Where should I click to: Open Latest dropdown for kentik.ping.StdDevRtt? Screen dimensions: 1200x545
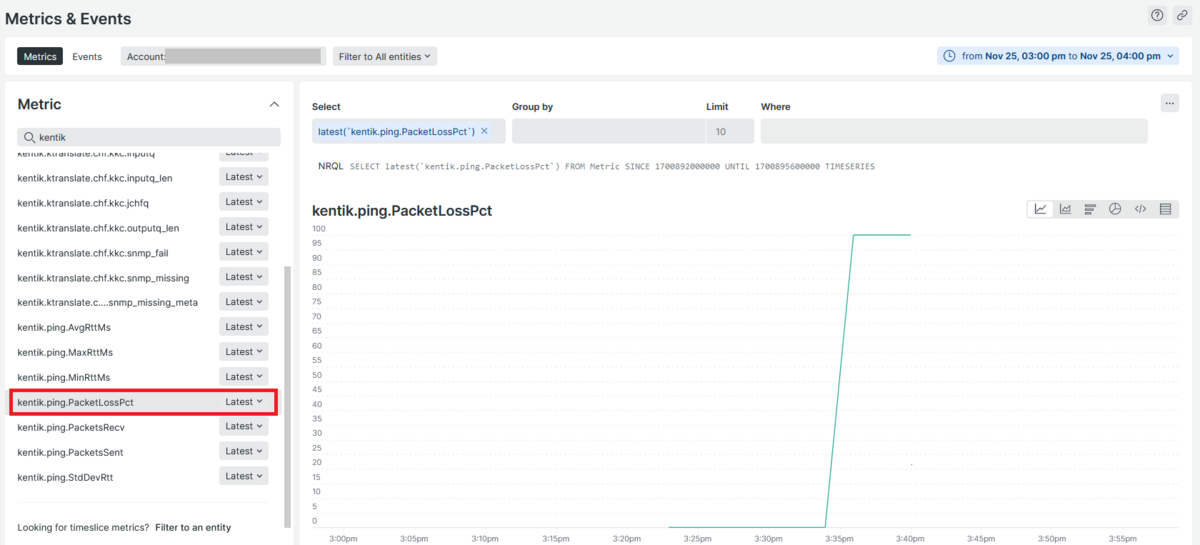tap(244, 476)
